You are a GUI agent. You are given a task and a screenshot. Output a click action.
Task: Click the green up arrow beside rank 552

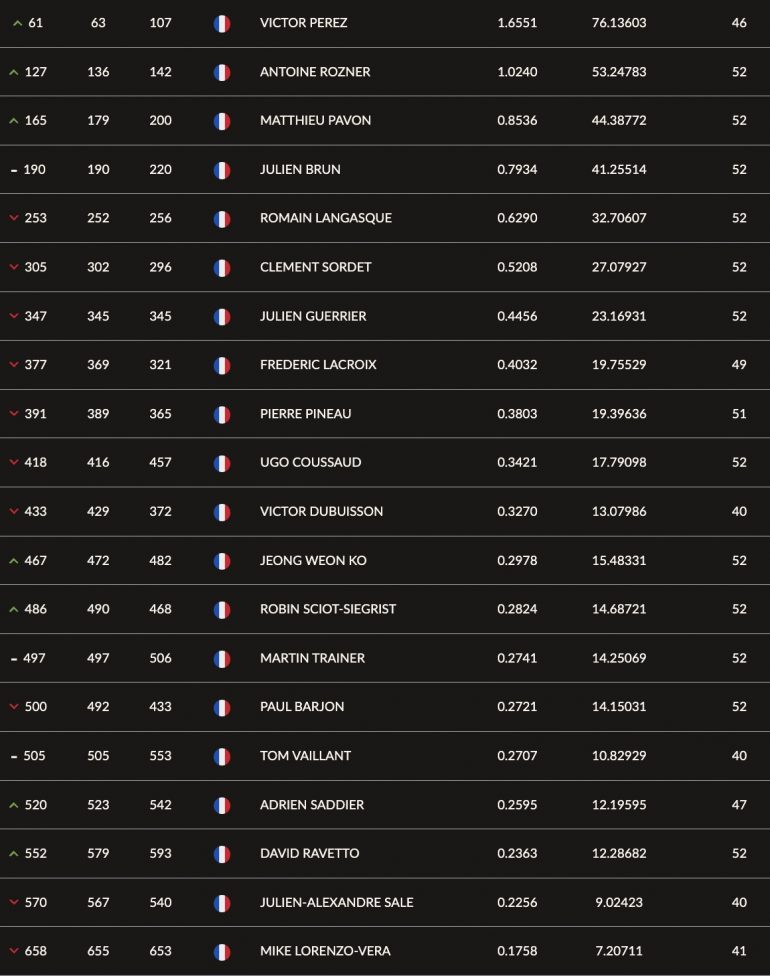coord(14,854)
